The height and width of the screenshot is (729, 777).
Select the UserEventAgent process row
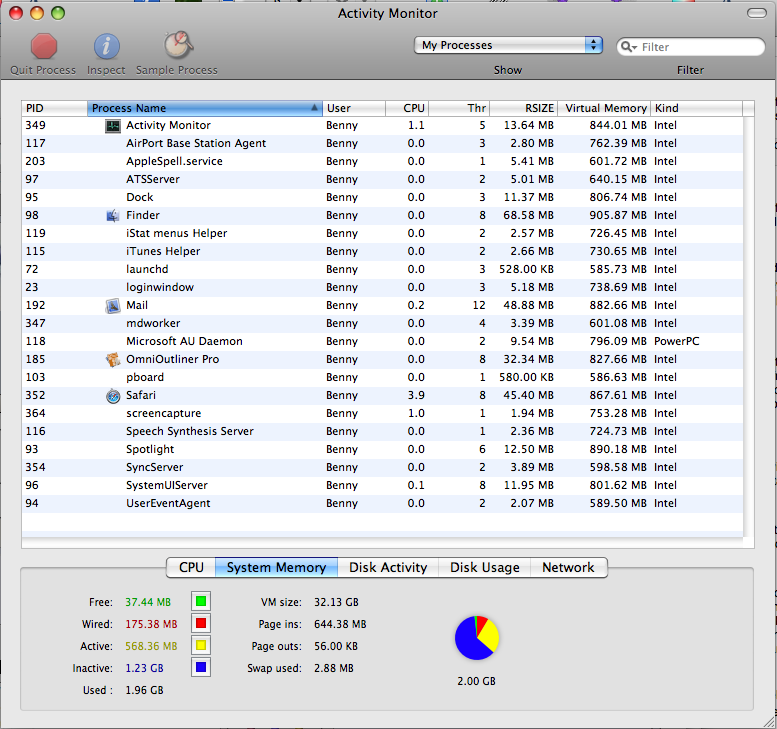point(382,504)
